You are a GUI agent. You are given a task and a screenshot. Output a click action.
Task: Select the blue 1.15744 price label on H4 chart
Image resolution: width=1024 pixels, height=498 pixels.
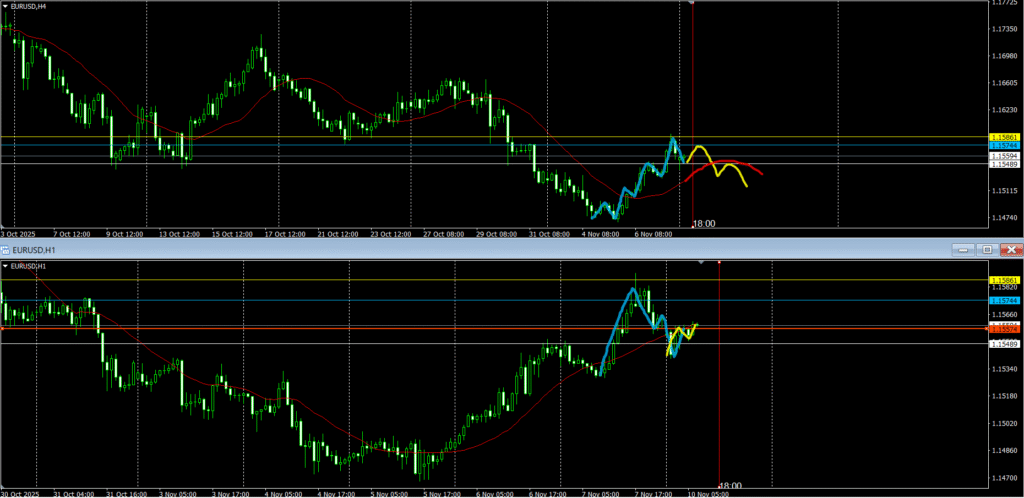tap(1003, 145)
